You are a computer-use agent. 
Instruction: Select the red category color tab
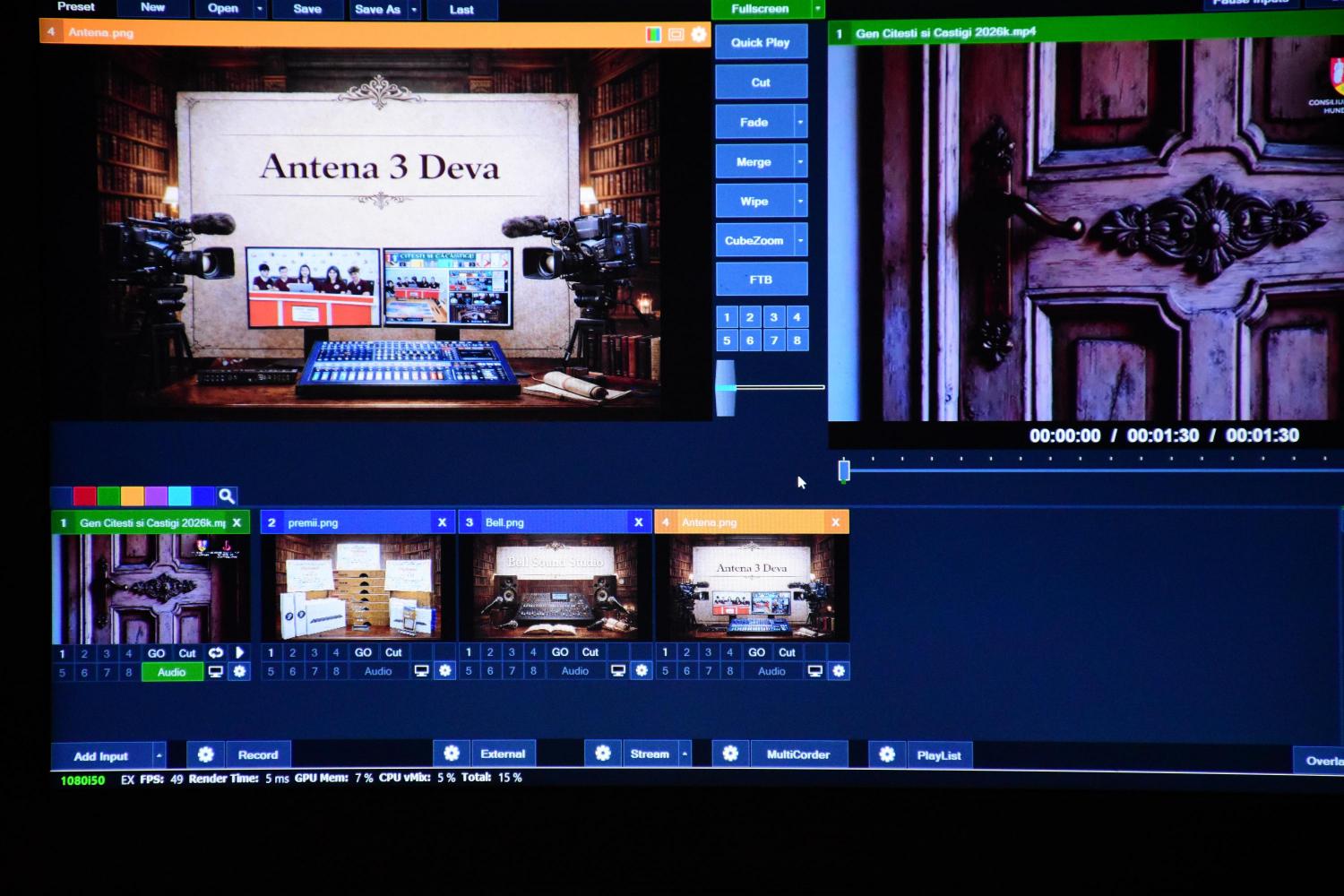tap(84, 495)
